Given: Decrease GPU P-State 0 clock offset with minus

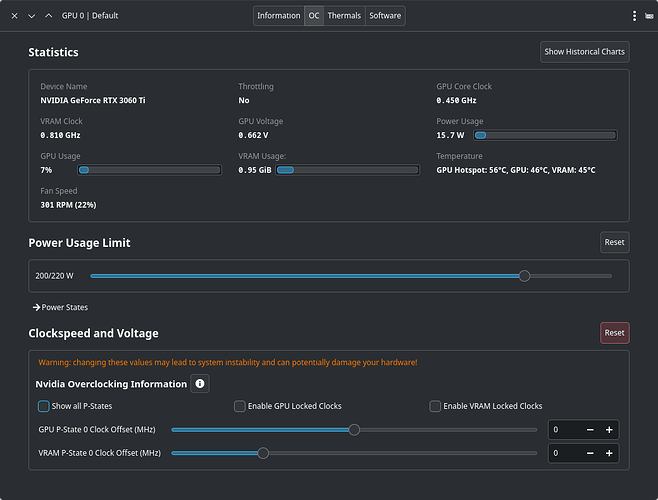Looking at the screenshot, I should click(590, 430).
